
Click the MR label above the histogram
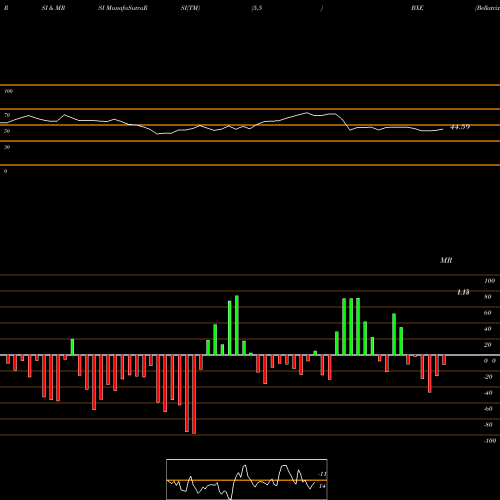click(x=446, y=260)
